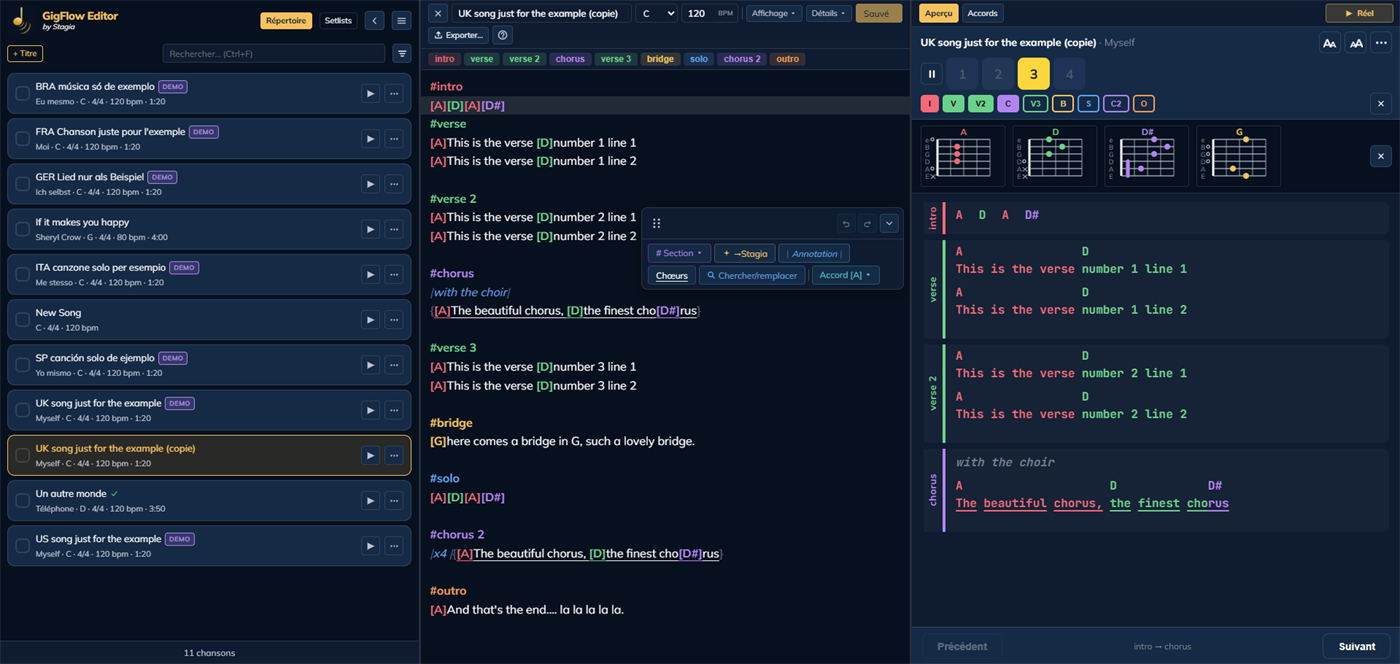Go to preview page 4
Screen dimensions: 1400x664
(1069, 74)
